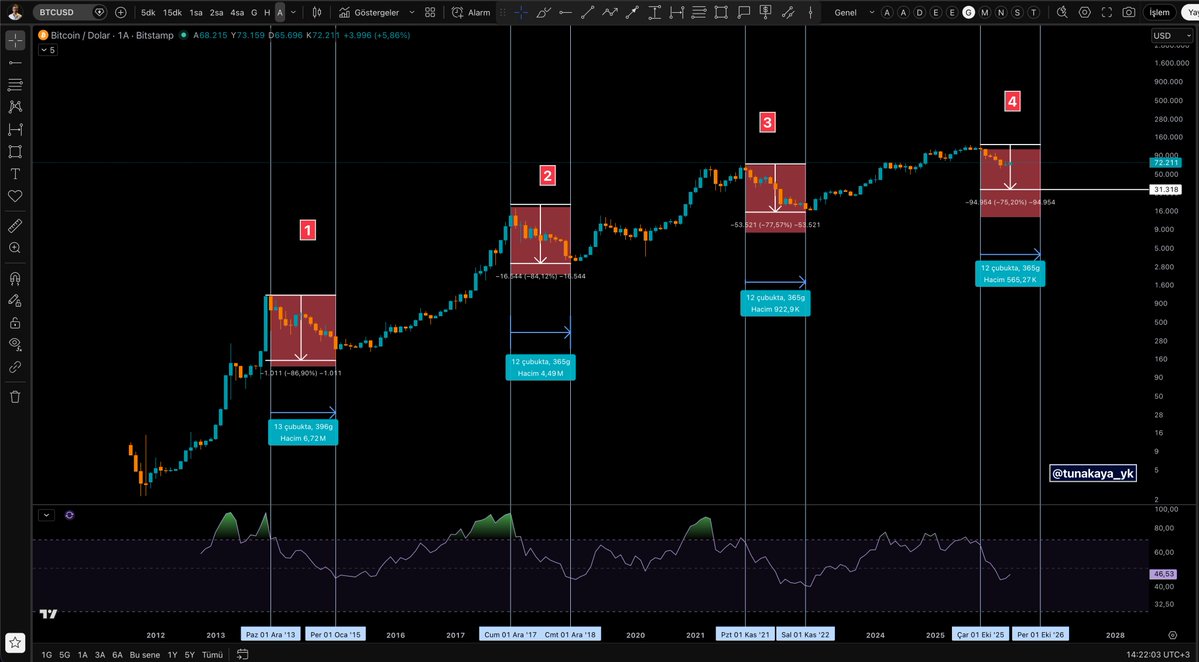This screenshot has width=1199, height=662.
Task: Select the 15dk timeframe
Action: pyautogui.click(x=172, y=12)
